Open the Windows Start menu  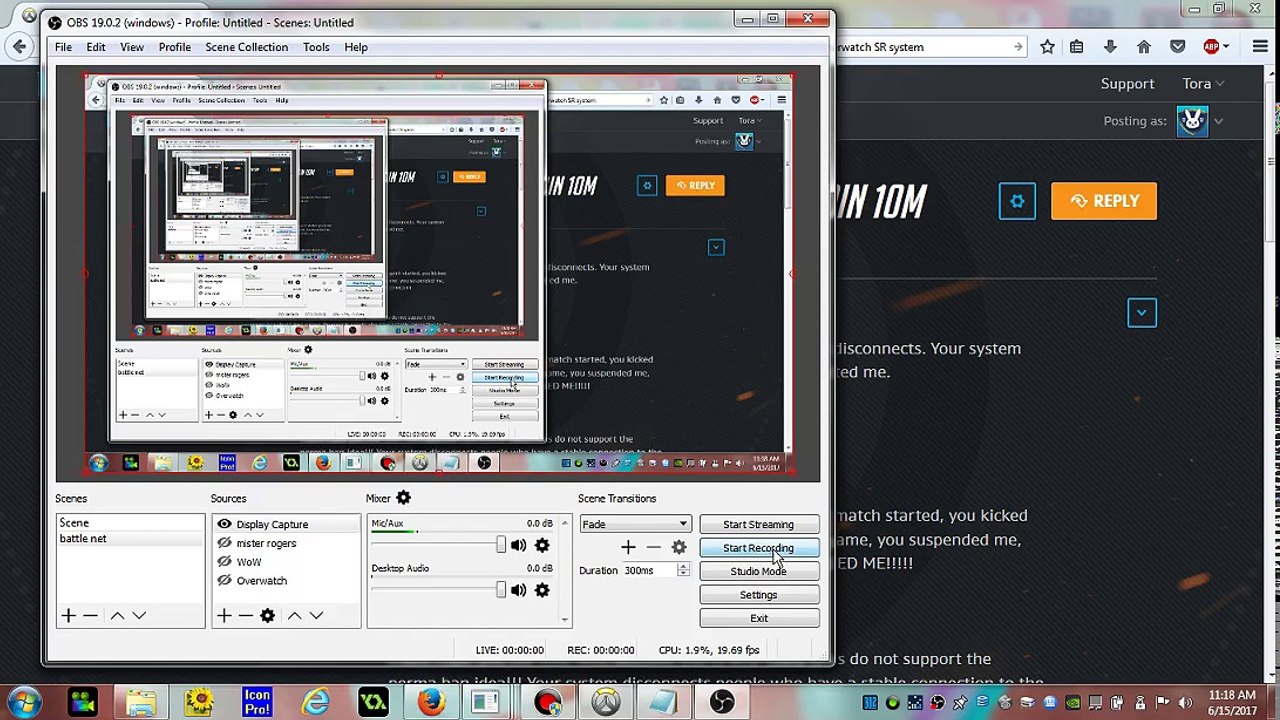tap(22, 702)
